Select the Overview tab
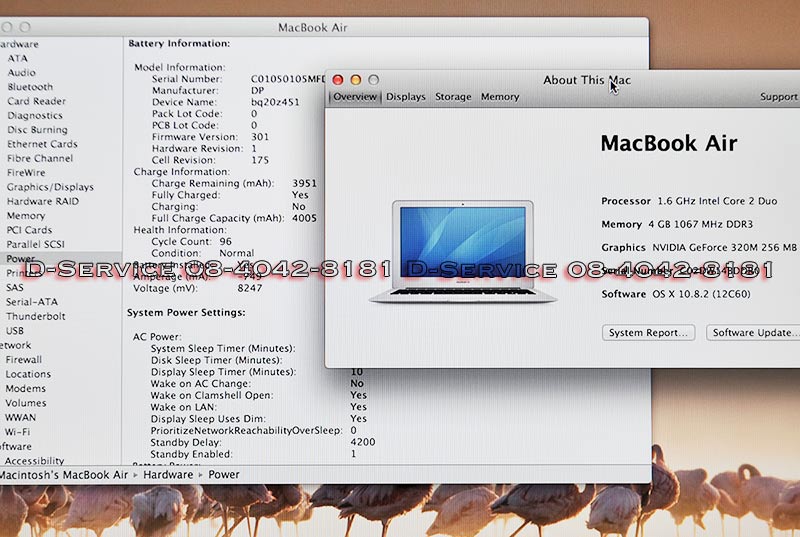This screenshot has height=537, width=800. (x=355, y=97)
